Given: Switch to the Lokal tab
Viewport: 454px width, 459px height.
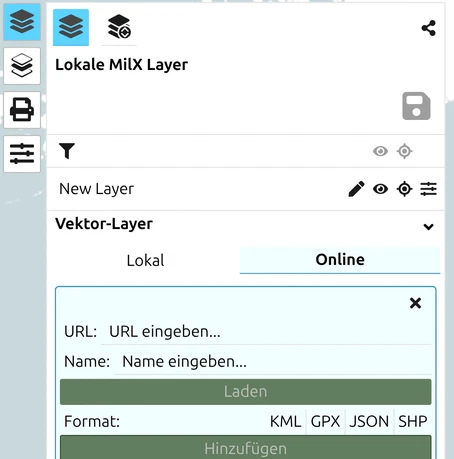Looking at the screenshot, I should click(146, 260).
